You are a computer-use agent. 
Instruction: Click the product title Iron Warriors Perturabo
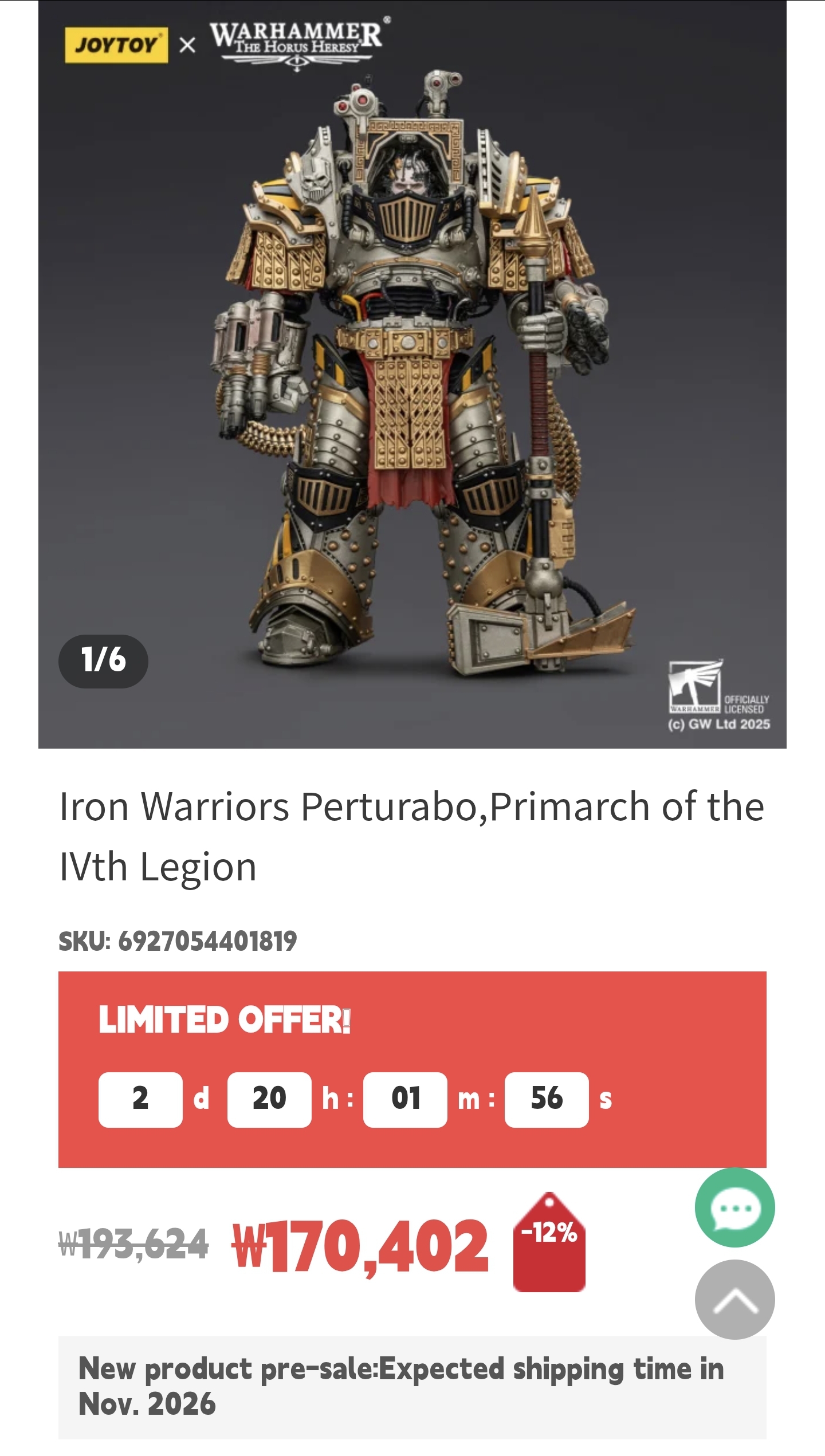coord(412,836)
